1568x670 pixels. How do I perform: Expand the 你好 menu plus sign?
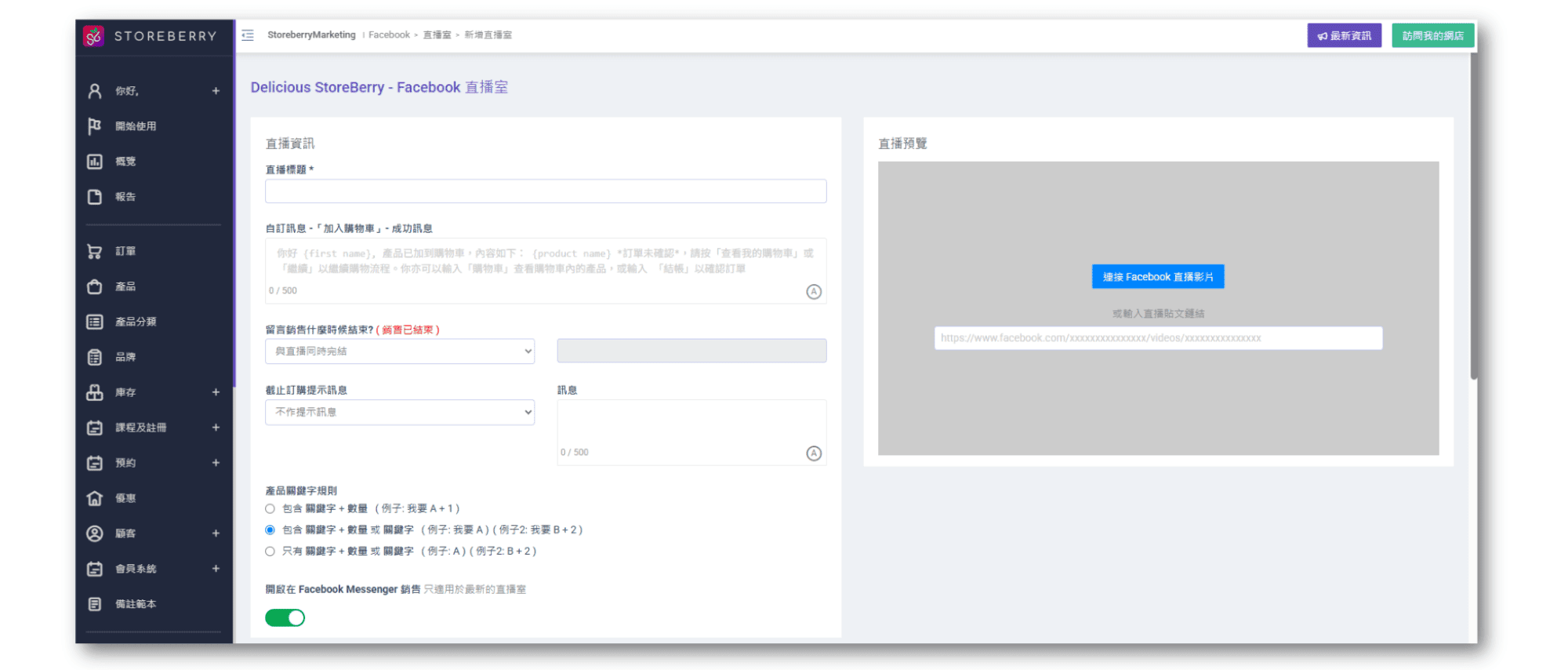[216, 91]
